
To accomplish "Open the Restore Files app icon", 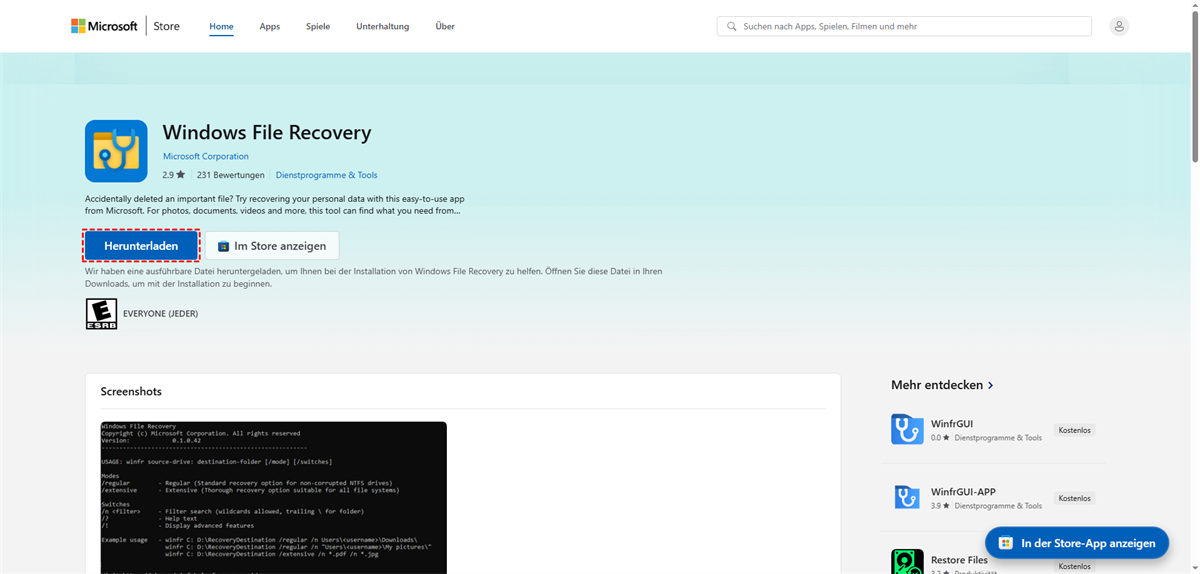I will [x=907, y=561].
